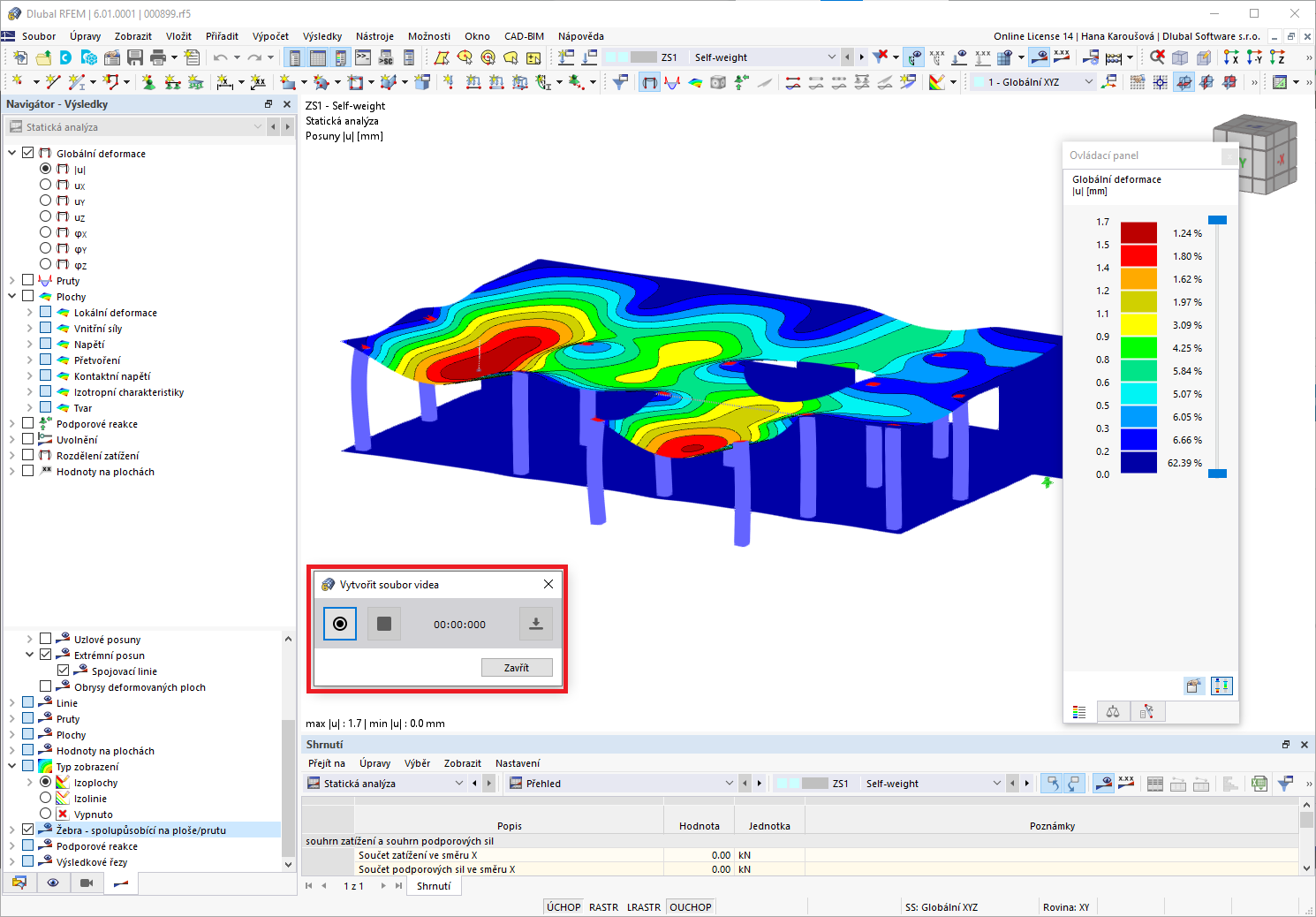Screen dimensions: 1316x917
Task: Click the view along X axis icon
Action: pos(1231,57)
